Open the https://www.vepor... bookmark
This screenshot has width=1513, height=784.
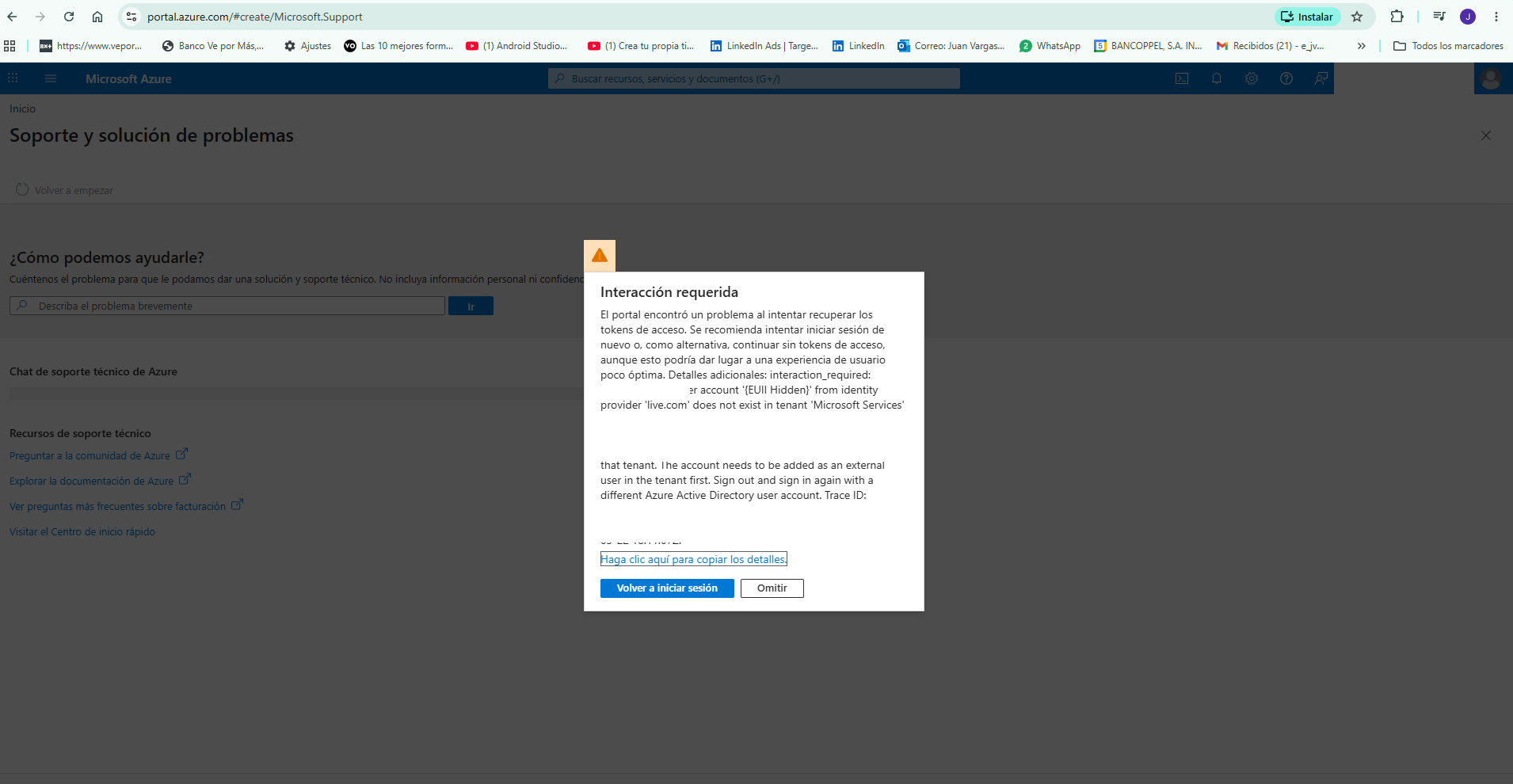(90, 46)
